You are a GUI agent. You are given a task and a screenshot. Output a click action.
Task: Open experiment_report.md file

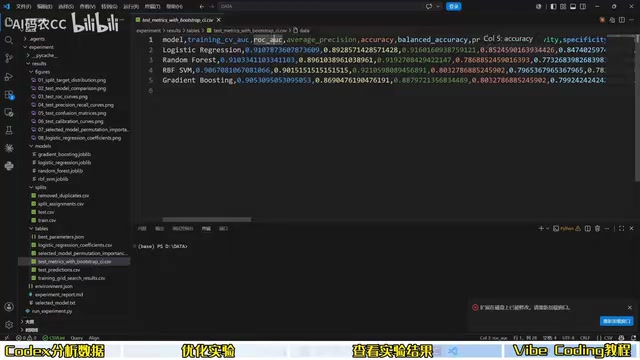59,295
